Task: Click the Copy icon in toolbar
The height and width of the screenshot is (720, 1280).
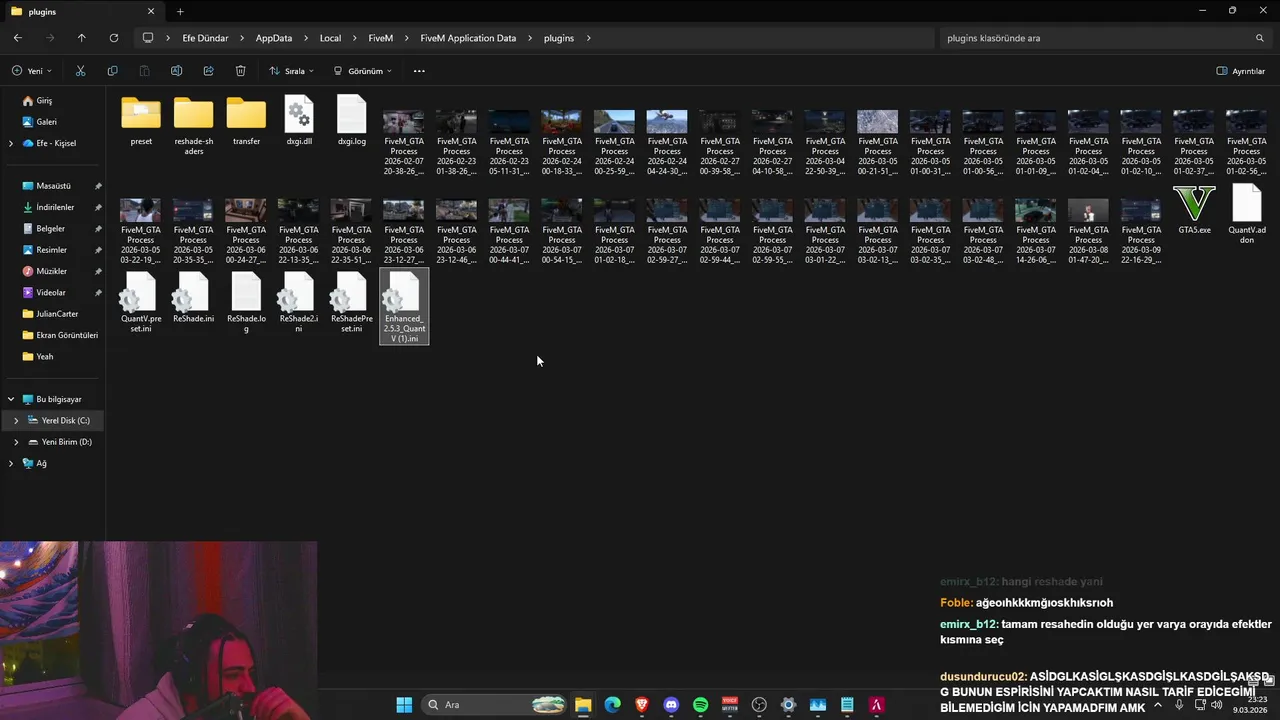Action: pyautogui.click(x=112, y=71)
